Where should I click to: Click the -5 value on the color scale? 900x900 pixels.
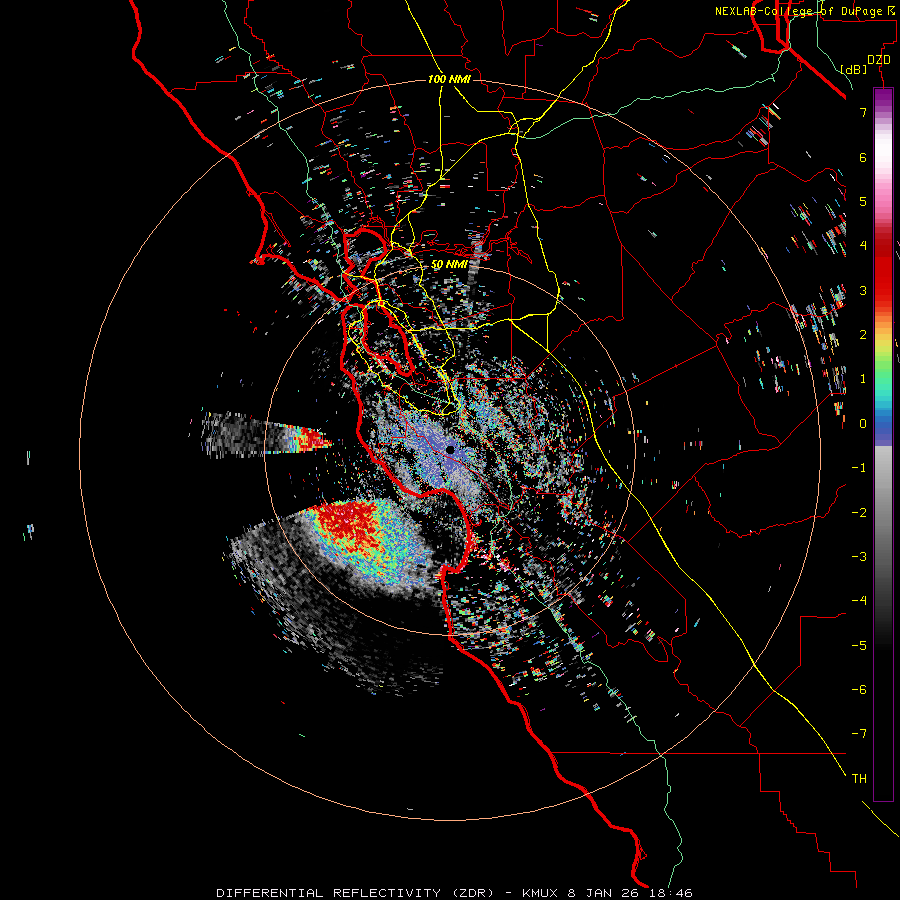point(859,646)
